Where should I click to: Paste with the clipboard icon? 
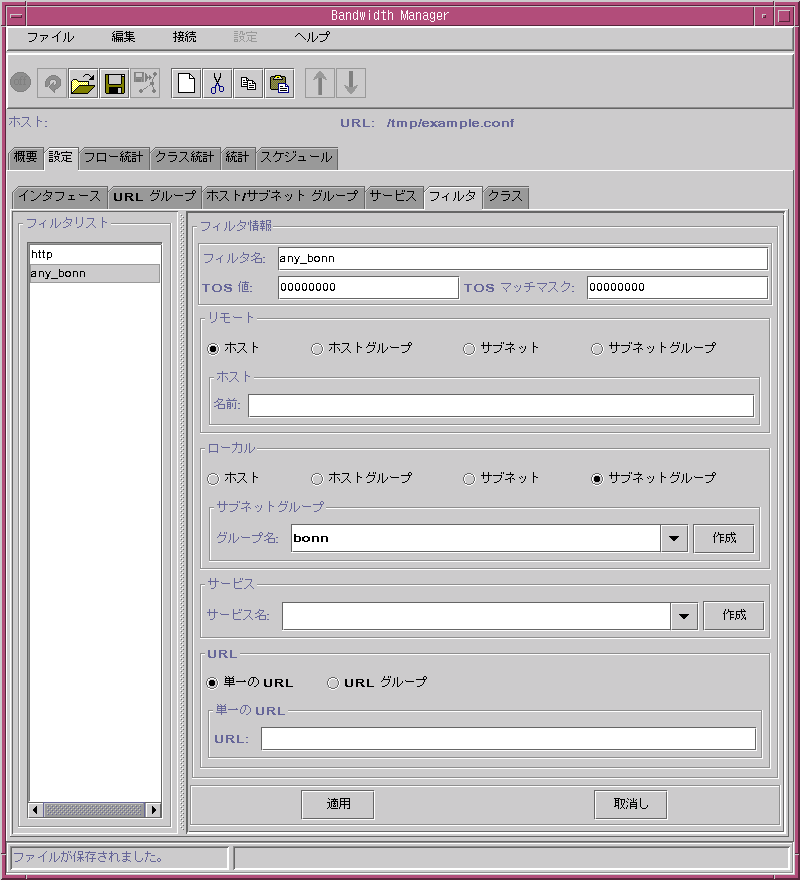(x=279, y=83)
